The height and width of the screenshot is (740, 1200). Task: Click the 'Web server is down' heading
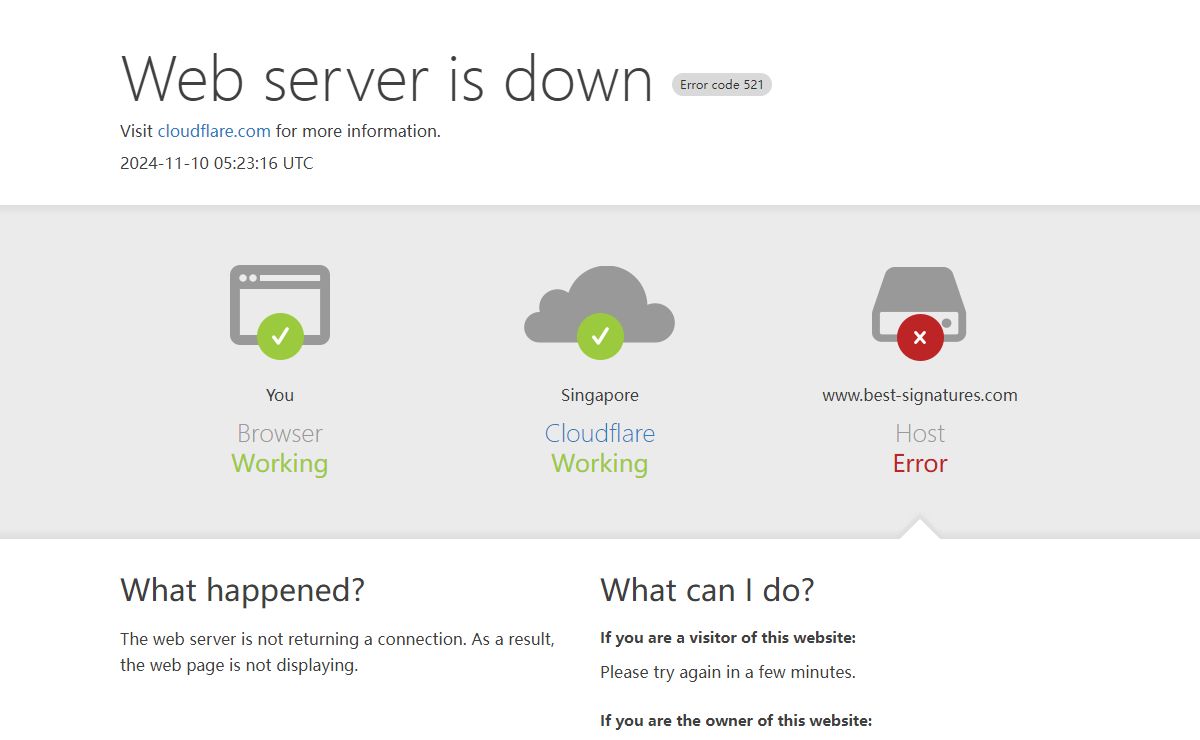tap(386, 79)
